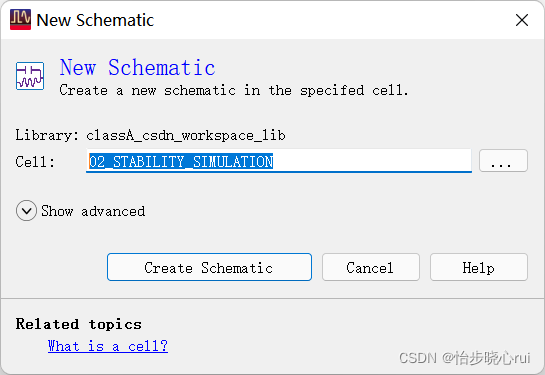Cancel the new schematic creation

(x=371, y=267)
